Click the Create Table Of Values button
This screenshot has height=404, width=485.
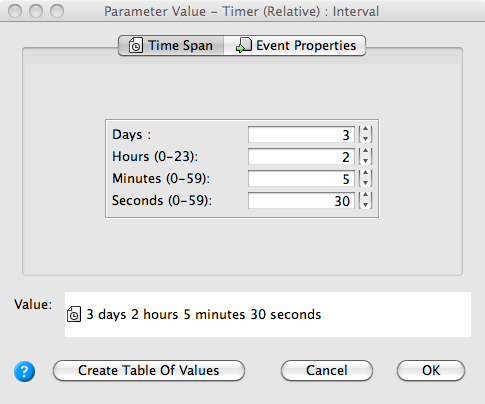pos(149,370)
